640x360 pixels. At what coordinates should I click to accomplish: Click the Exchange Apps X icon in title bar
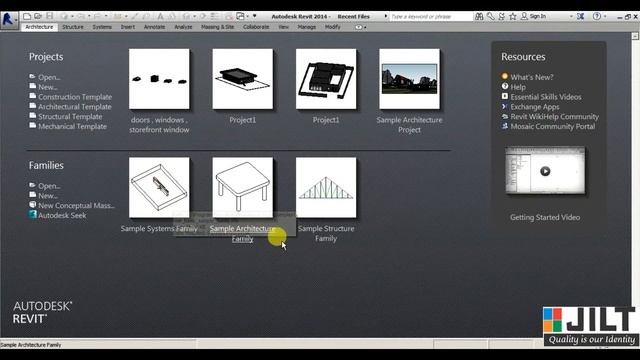coord(580,16)
